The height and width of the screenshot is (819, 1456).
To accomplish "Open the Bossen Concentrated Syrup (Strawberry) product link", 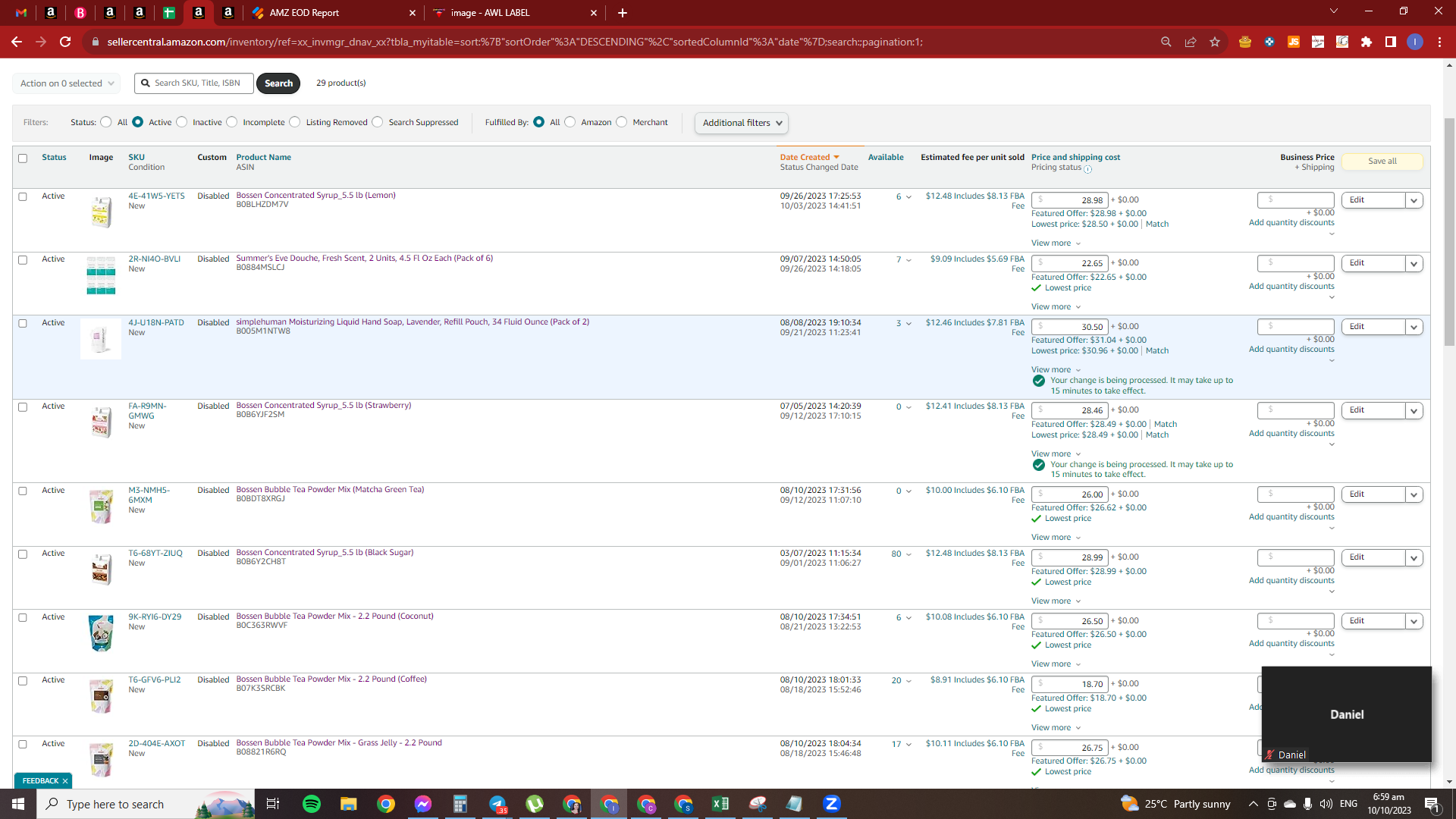I will tap(324, 405).
